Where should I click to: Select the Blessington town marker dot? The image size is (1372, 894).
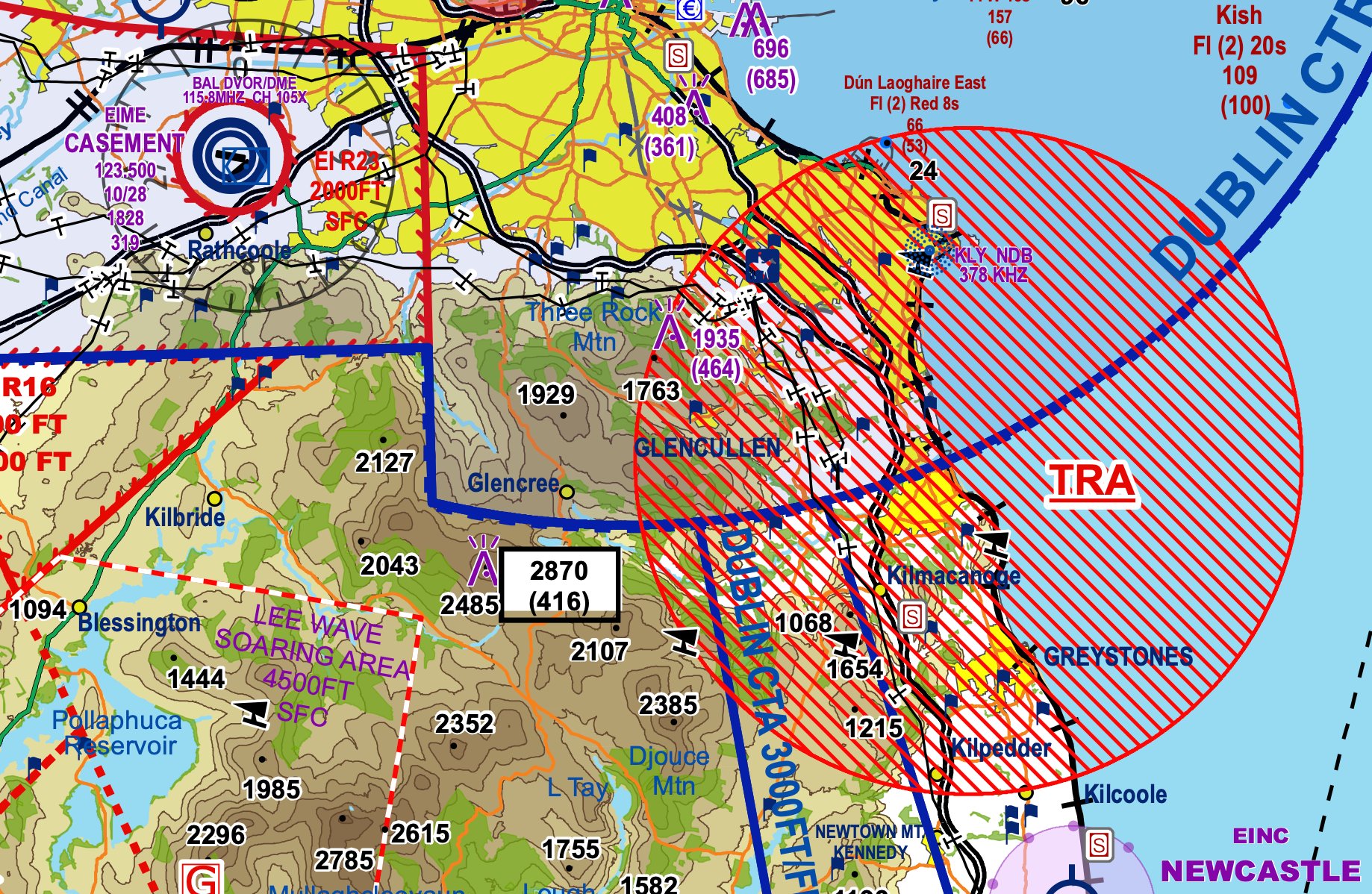tap(79, 607)
